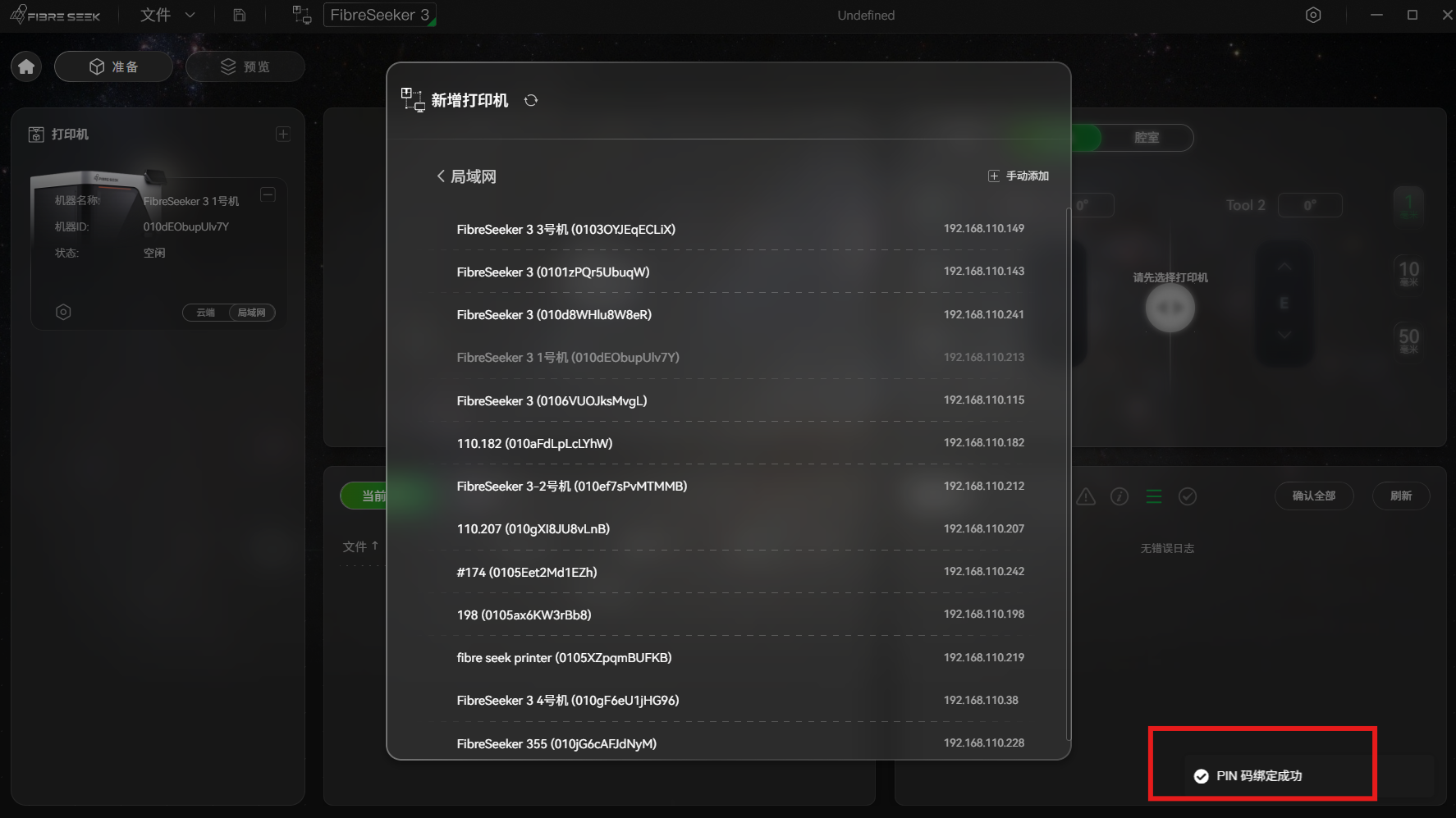The height and width of the screenshot is (818, 1456).
Task: Click the checkmark circle log filter
Action: (x=1188, y=496)
